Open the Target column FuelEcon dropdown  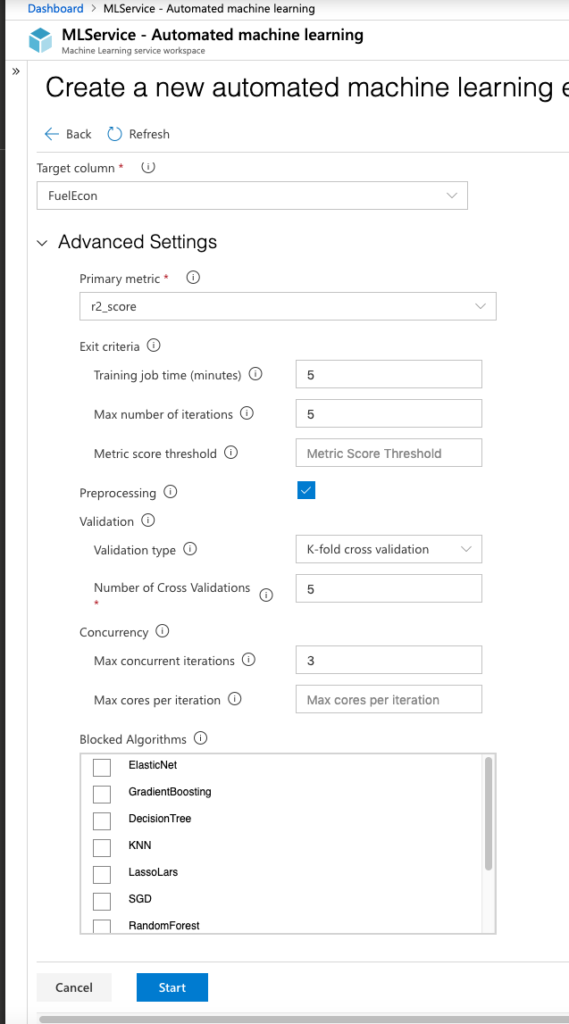(252, 195)
